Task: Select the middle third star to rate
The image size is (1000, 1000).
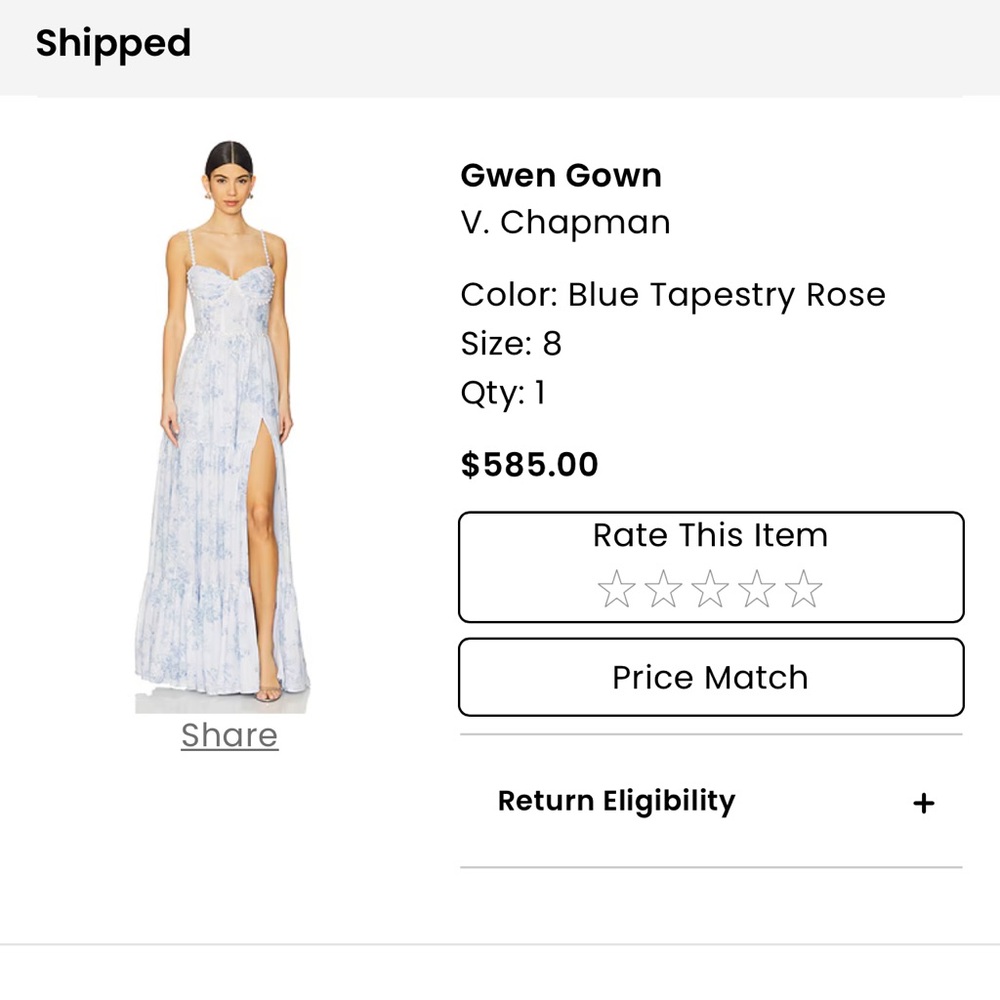Action: [709, 589]
